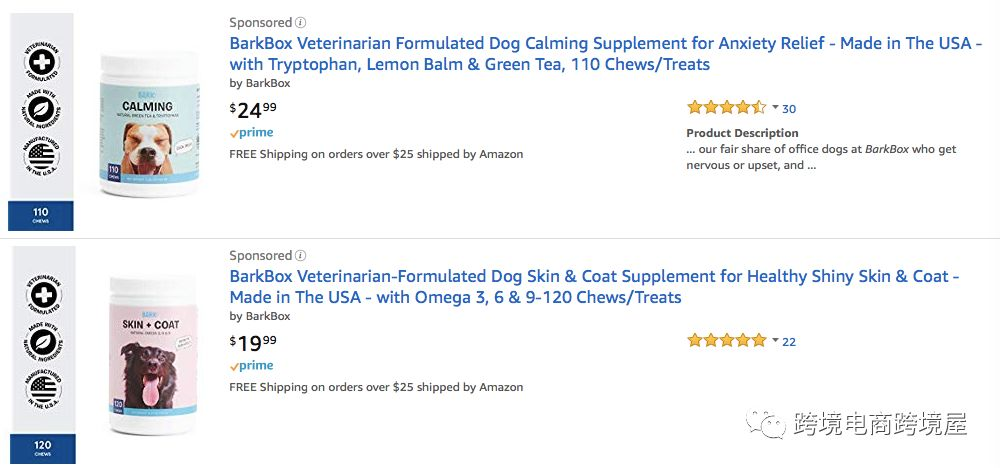Open the 30 customer reviews link
The width and height of the screenshot is (1000, 468).
(x=789, y=108)
